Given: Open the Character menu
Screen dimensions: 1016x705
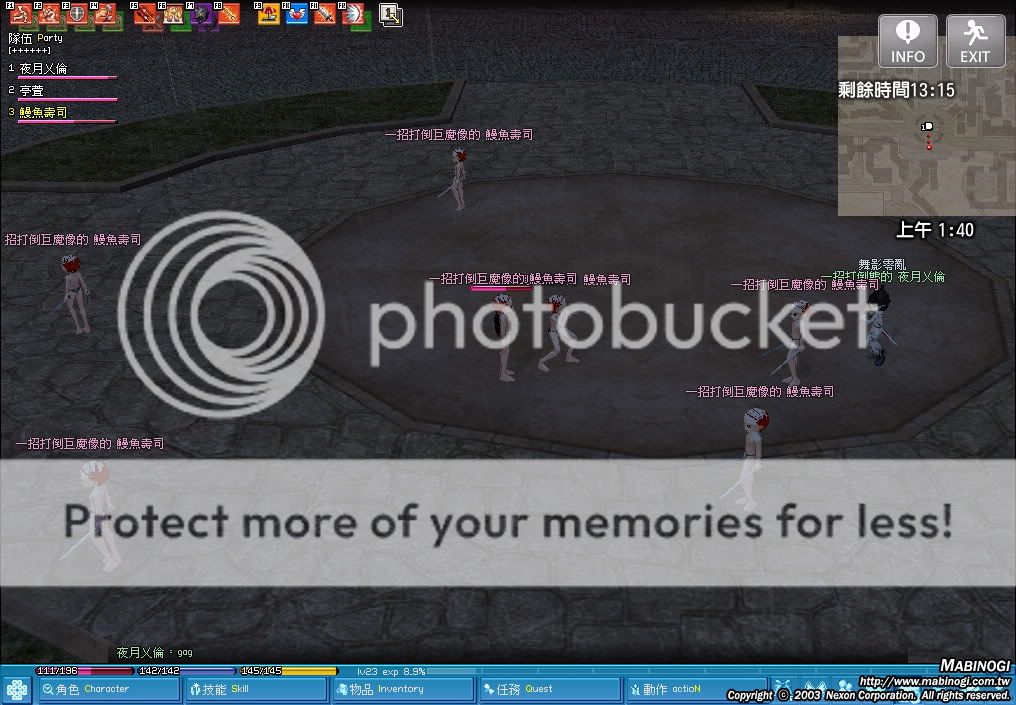Looking at the screenshot, I should (x=108, y=689).
